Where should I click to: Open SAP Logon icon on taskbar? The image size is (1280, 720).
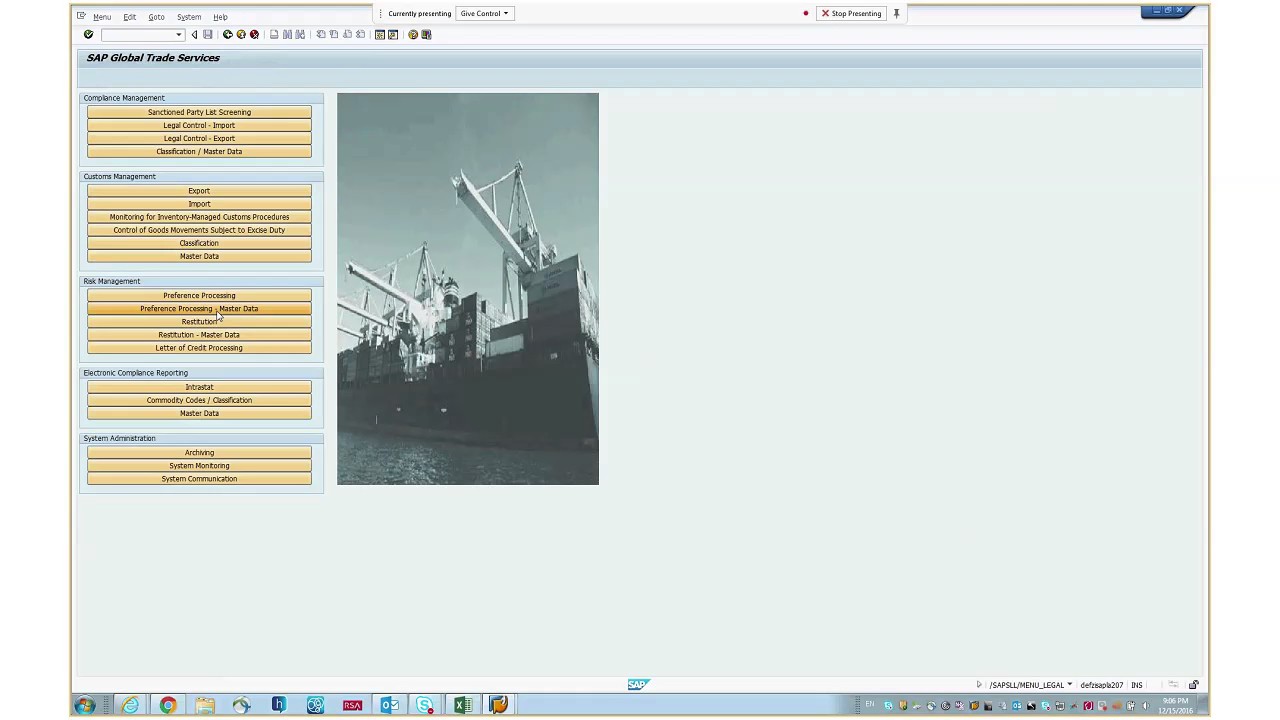point(498,706)
